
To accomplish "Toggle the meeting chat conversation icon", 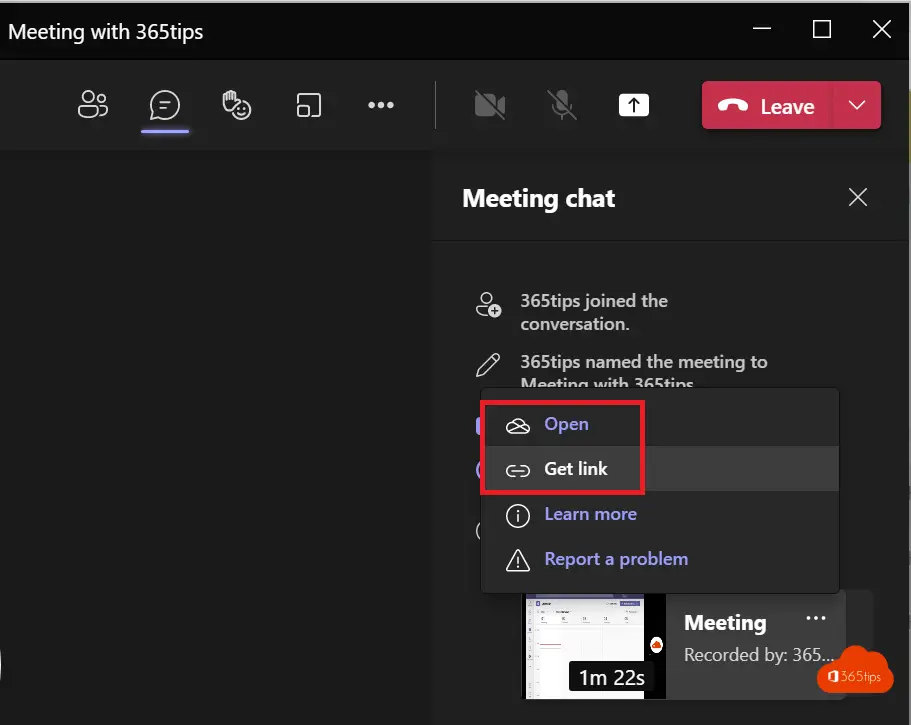I will click(164, 105).
